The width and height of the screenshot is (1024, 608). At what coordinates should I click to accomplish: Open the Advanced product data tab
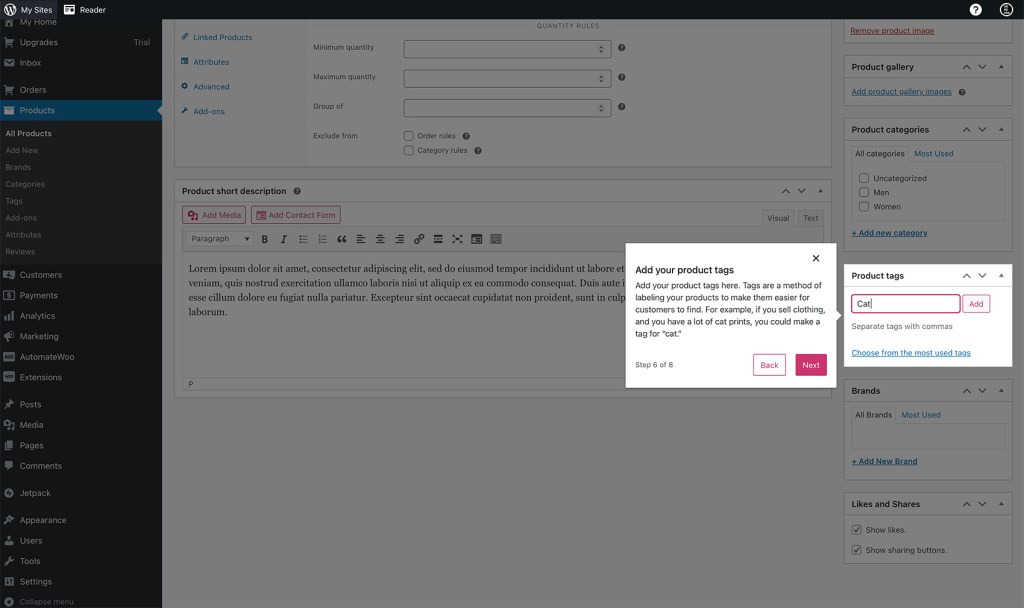point(211,87)
